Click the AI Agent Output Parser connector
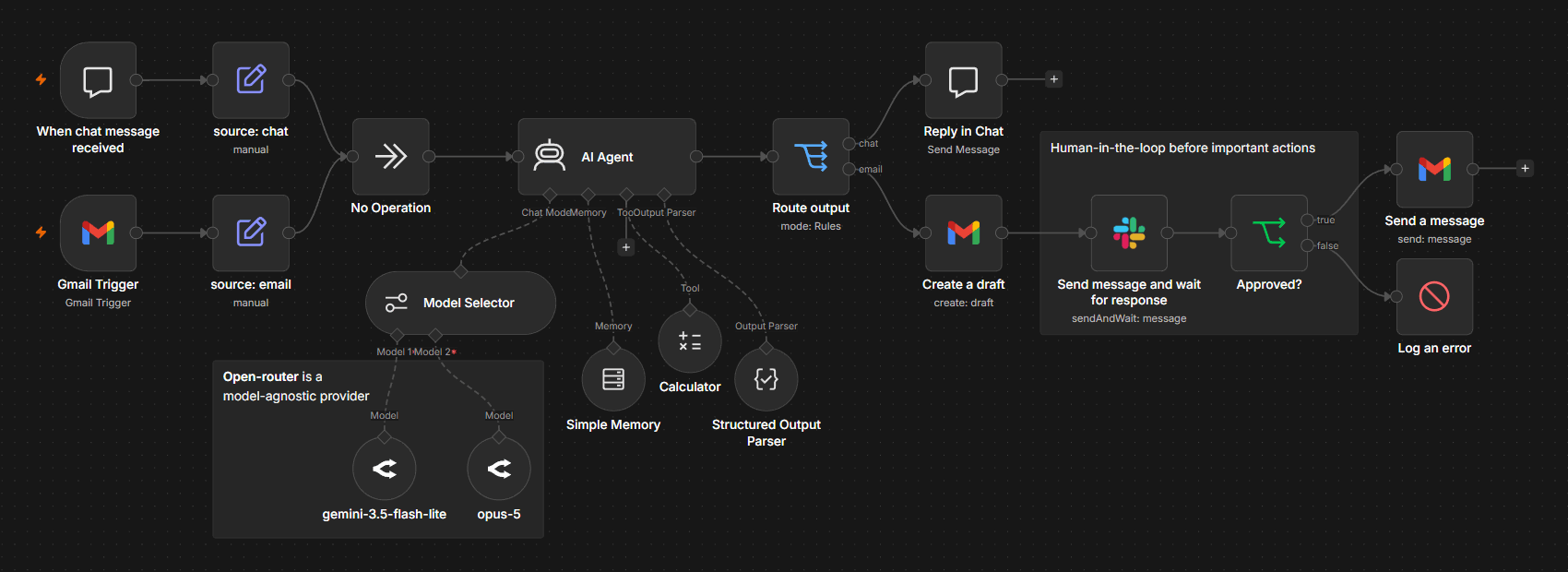Image resolution: width=1568 pixels, height=572 pixels. pyautogui.click(x=664, y=195)
